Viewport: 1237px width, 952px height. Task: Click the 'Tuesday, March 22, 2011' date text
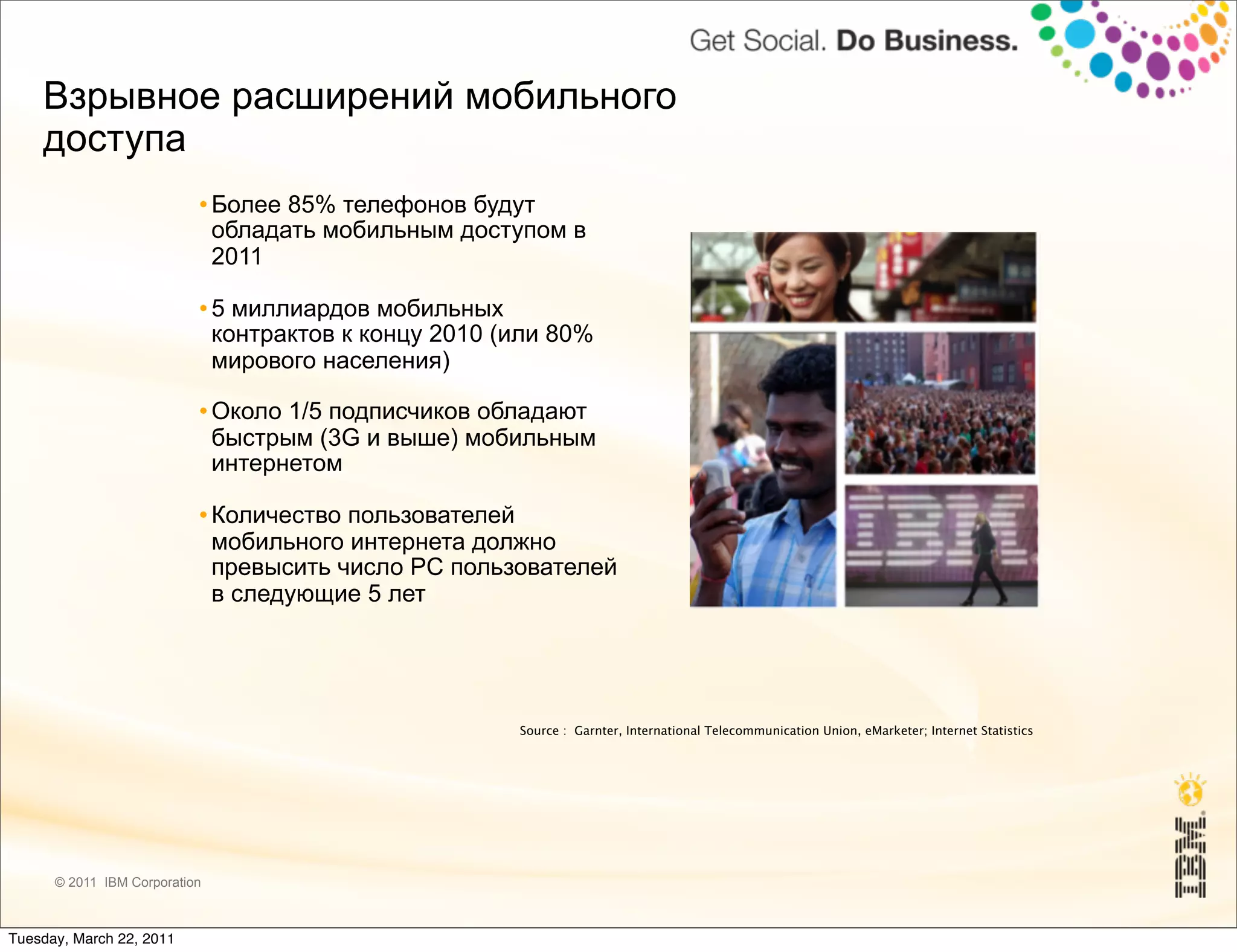pyautogui.click(x=91, y=939)
